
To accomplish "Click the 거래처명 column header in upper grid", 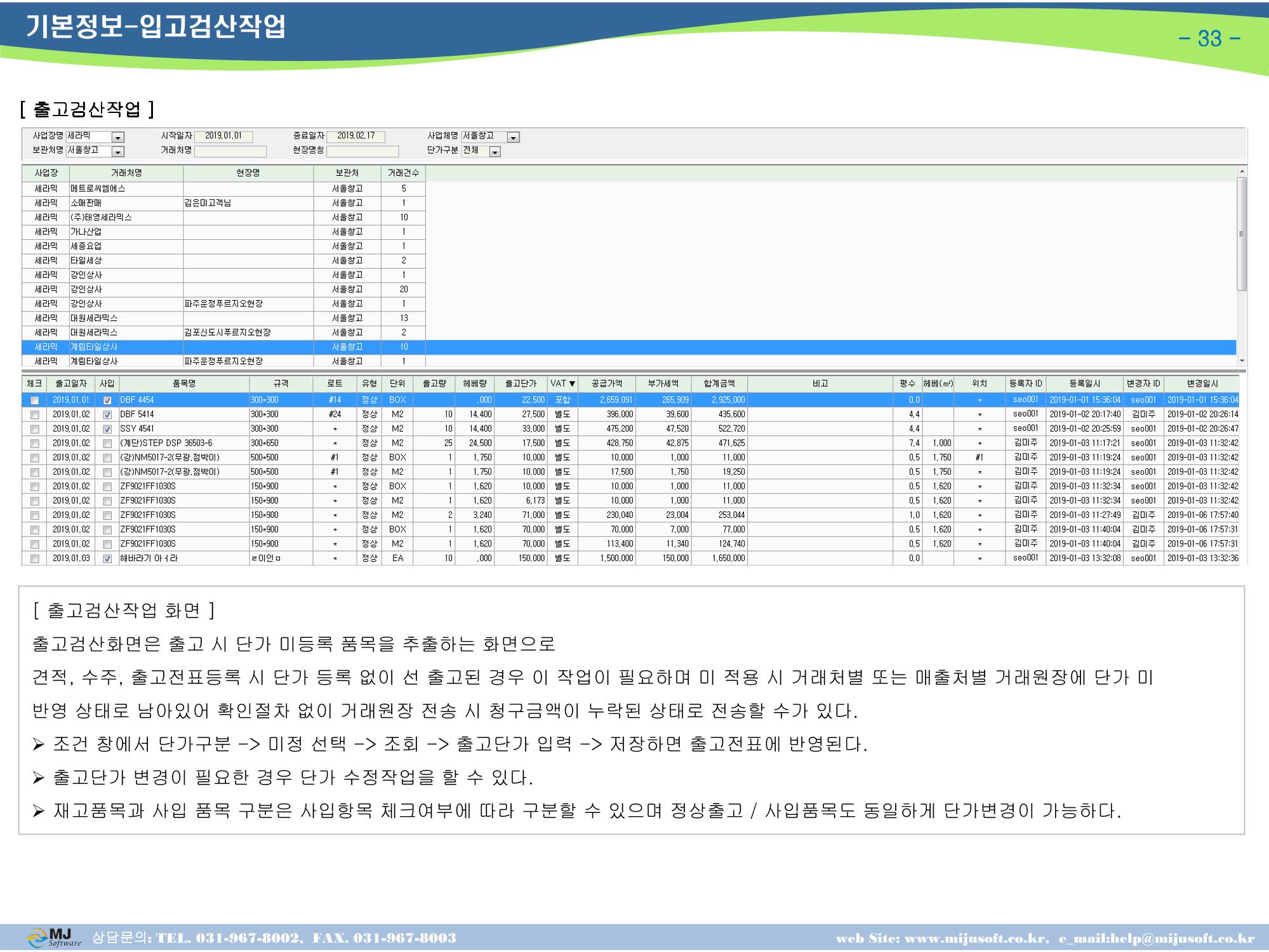I will pos(126,173).
